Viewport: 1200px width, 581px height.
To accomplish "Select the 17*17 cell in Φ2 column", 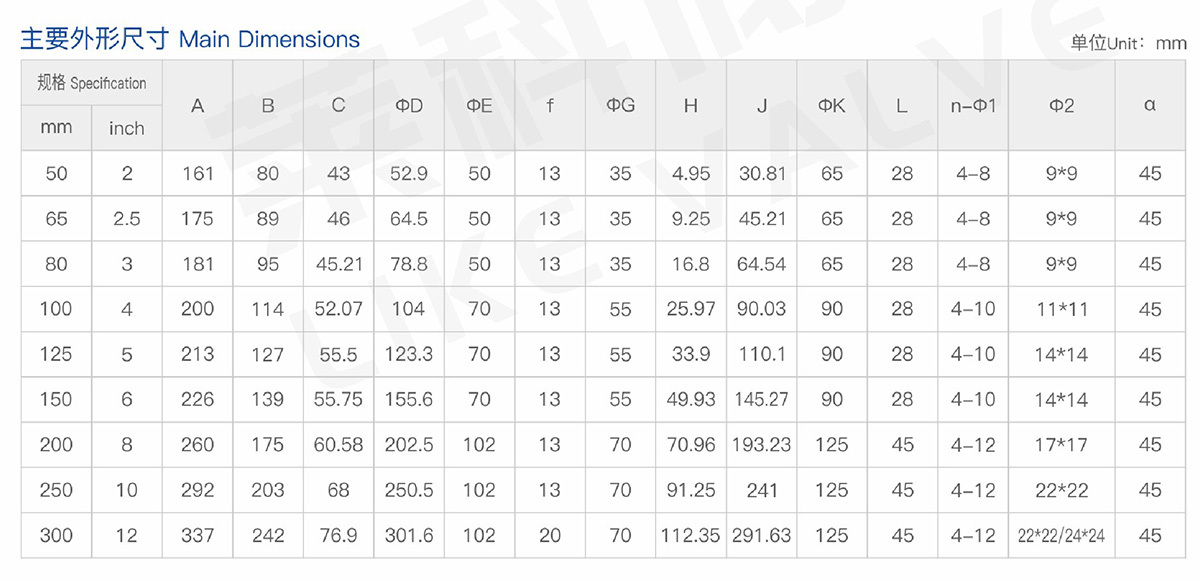I will point(1061,445).
